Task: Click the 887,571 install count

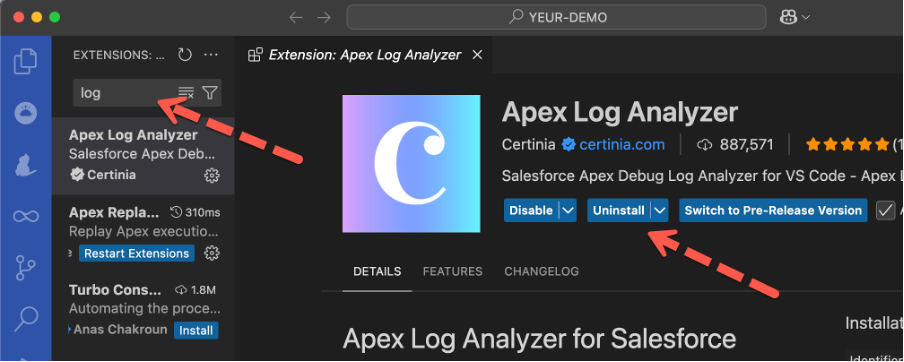Action: click(735, 145)
